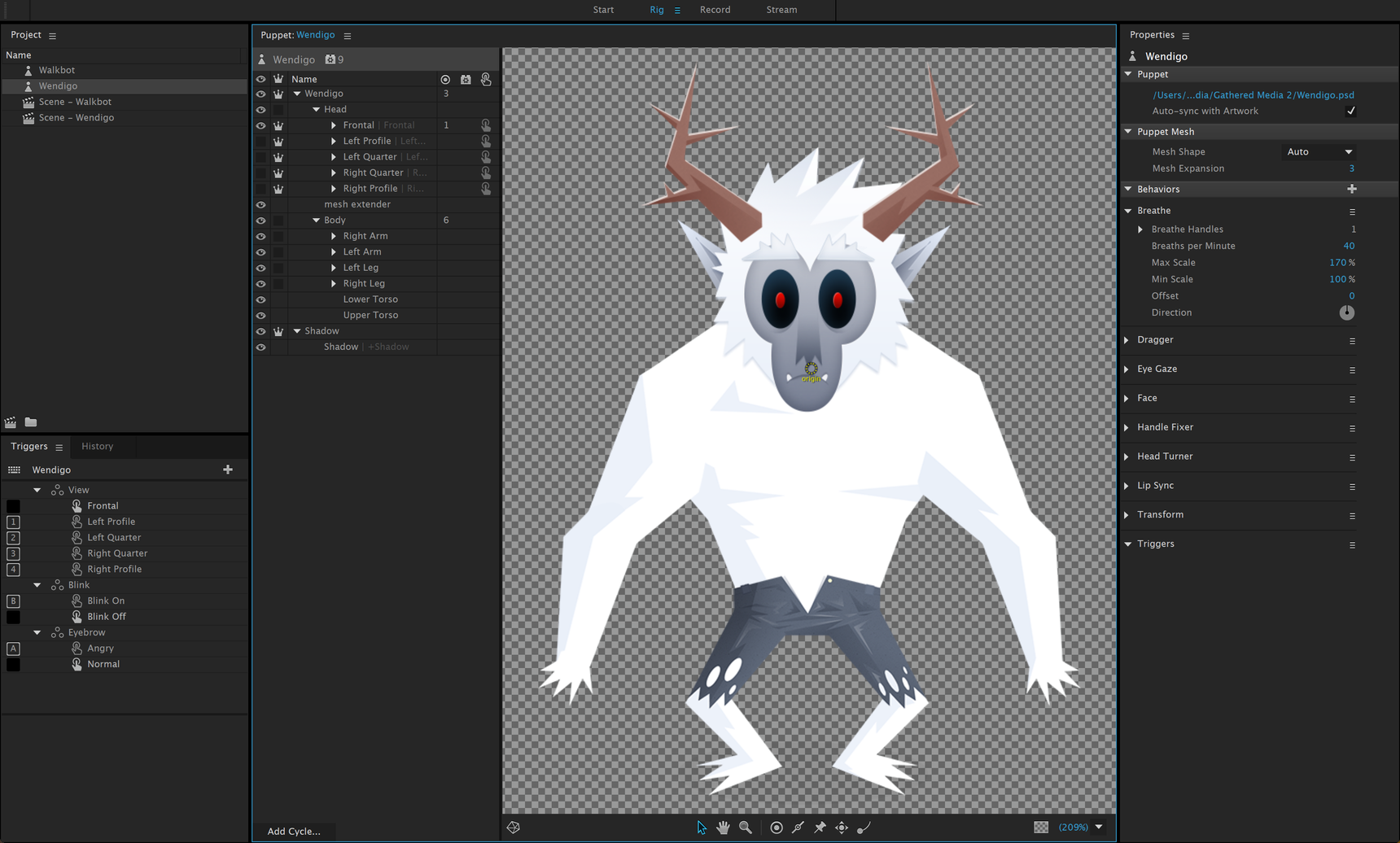This screenshot has height=843, width=1400.
Task: Select the Stick tool
Action: pyautogui.click(x=798, y=827)
